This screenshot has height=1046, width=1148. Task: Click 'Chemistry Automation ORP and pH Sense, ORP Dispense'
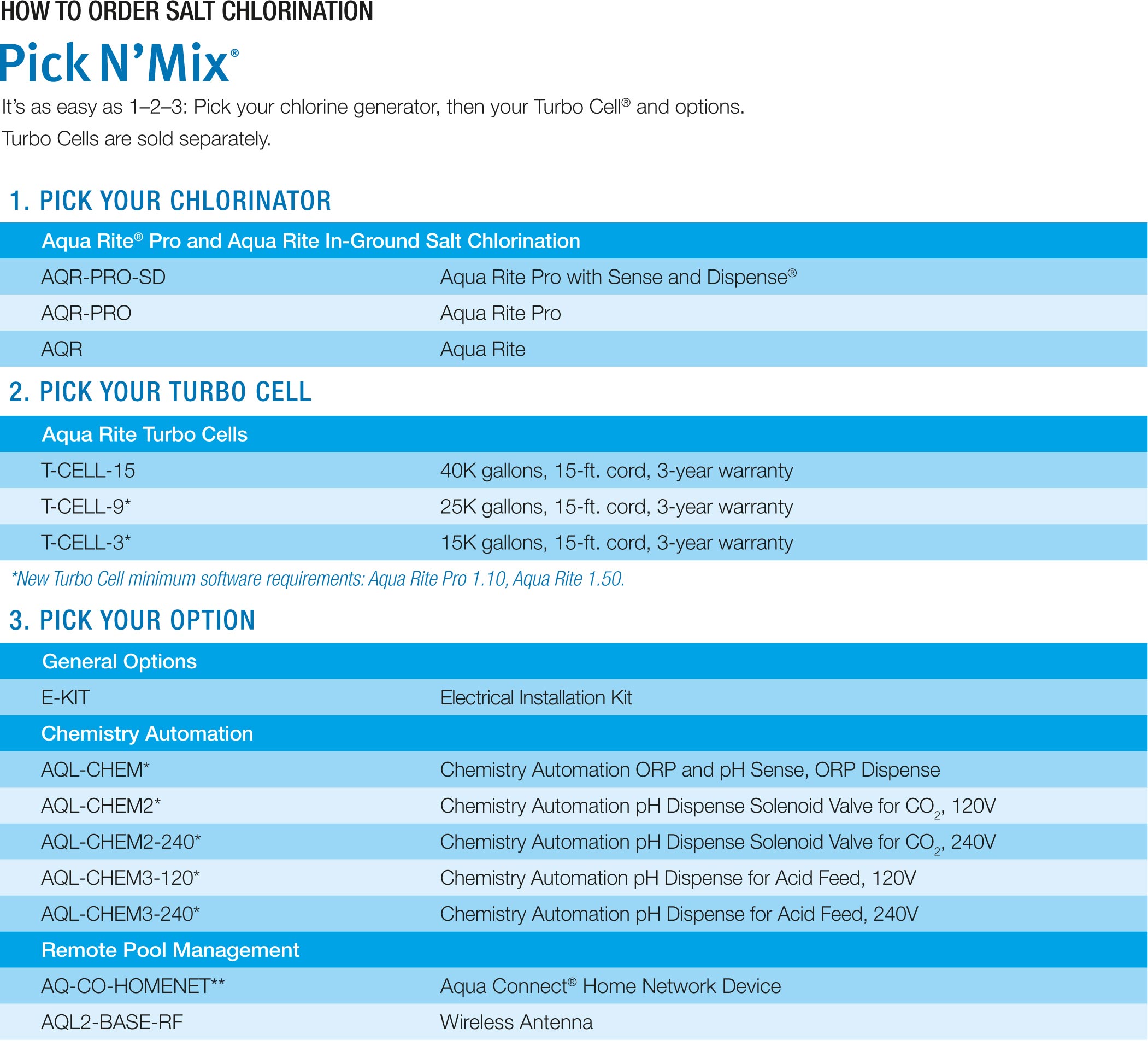click(690, 770)
